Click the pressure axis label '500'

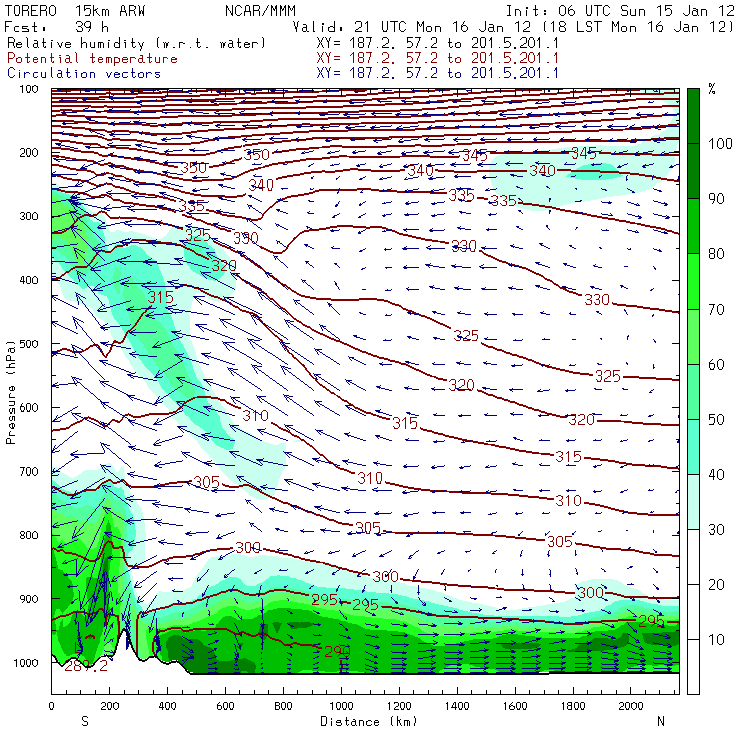tap(28, 344)
